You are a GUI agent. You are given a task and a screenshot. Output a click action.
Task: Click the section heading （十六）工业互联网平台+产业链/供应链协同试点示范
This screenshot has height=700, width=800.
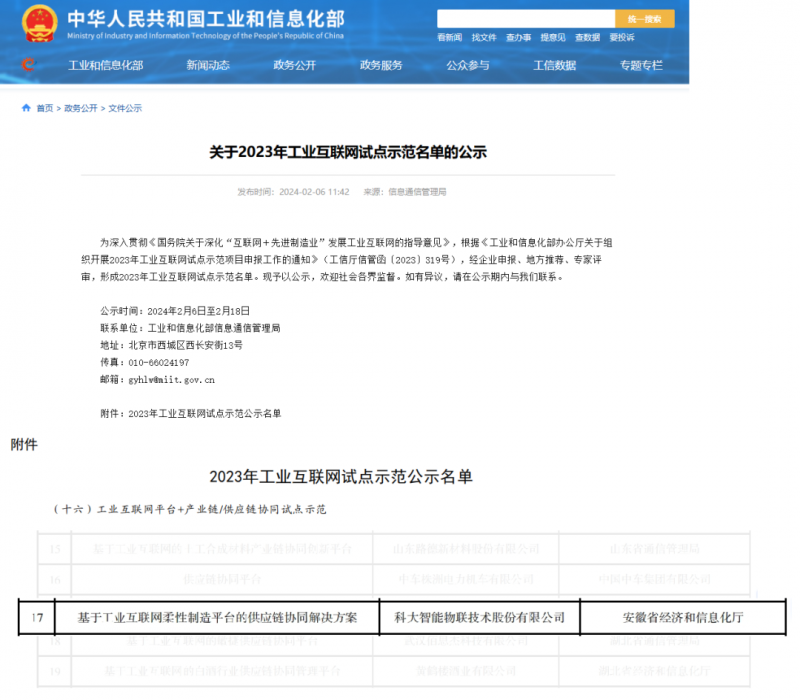tap(189, 509)
